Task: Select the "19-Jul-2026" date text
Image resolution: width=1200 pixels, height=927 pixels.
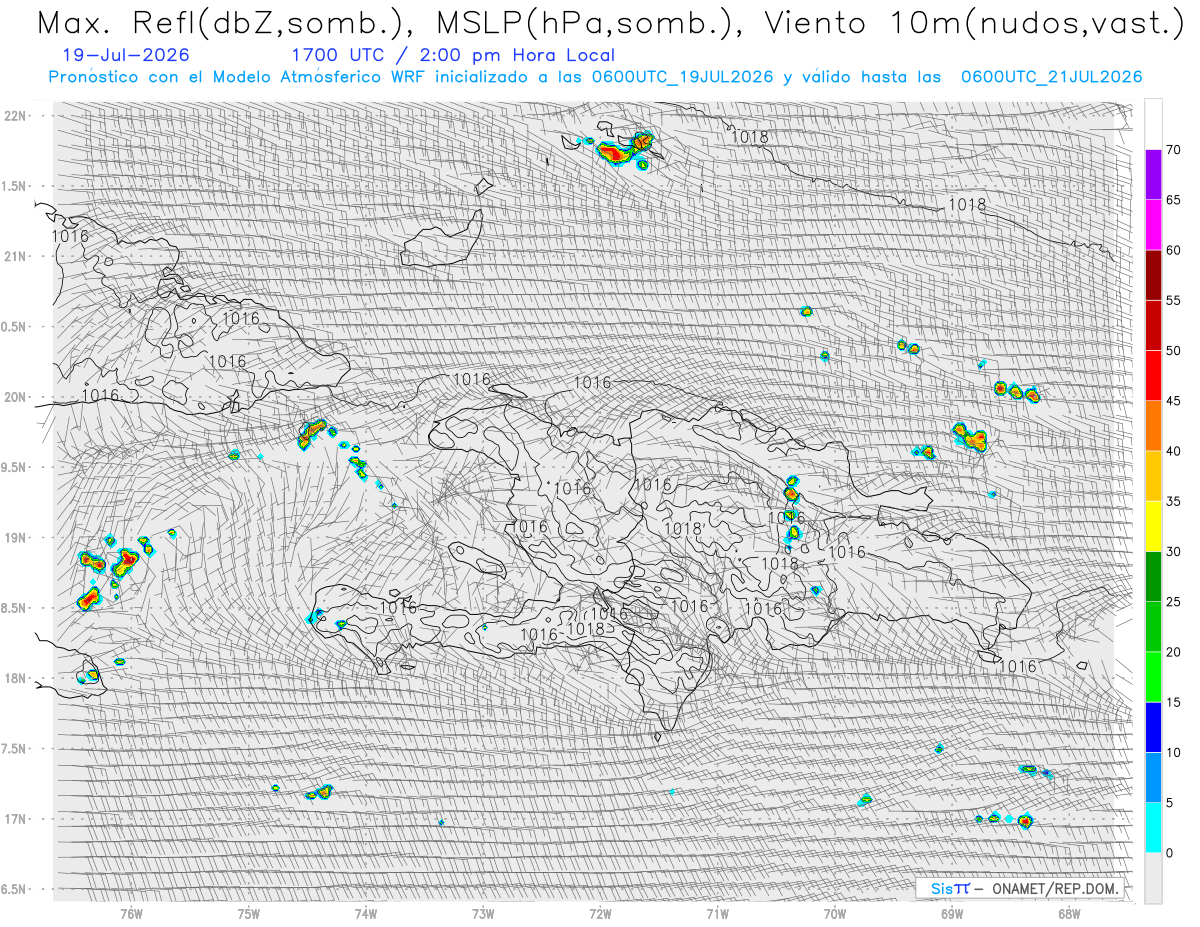Action: (125, 56)
